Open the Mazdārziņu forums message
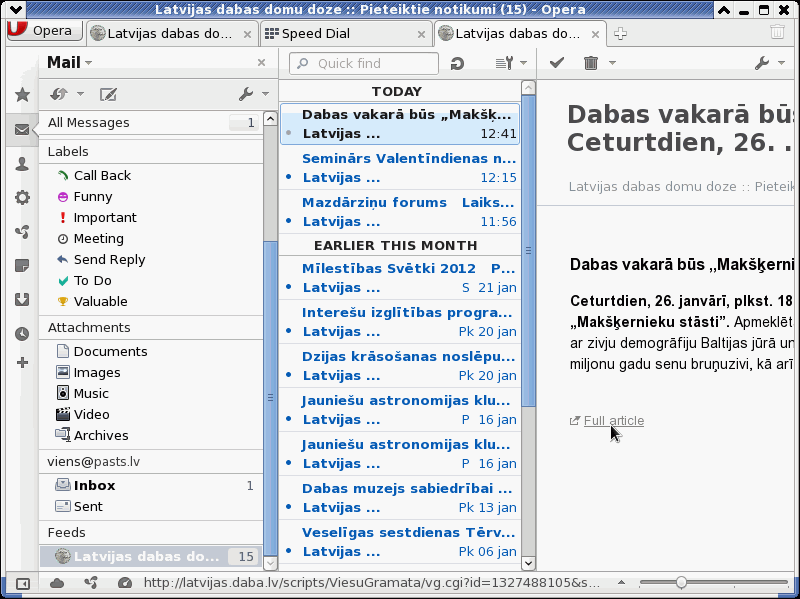This screenshot has width=800, height=599. pyautogui.click(x=400, y=212)
